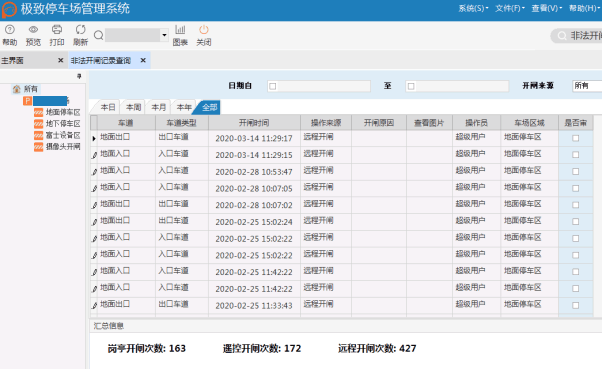Click the orange P parking icon in tree

[27, 101]
